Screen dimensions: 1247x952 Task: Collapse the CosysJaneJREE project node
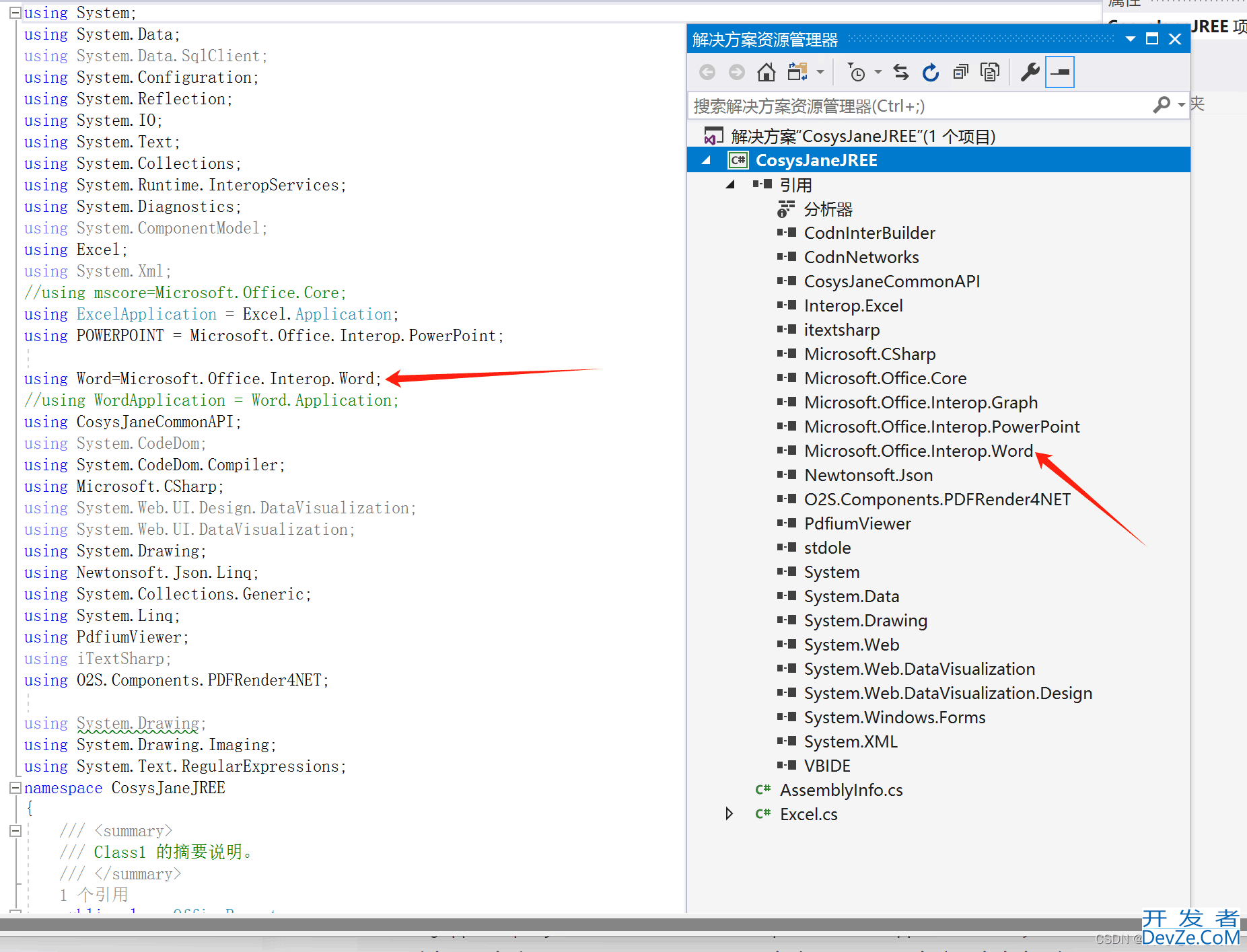click(x=706, y=160)
